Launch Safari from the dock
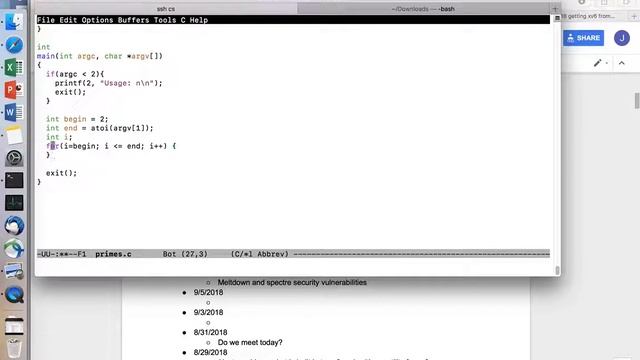640x360 pixels. [14, 45]
